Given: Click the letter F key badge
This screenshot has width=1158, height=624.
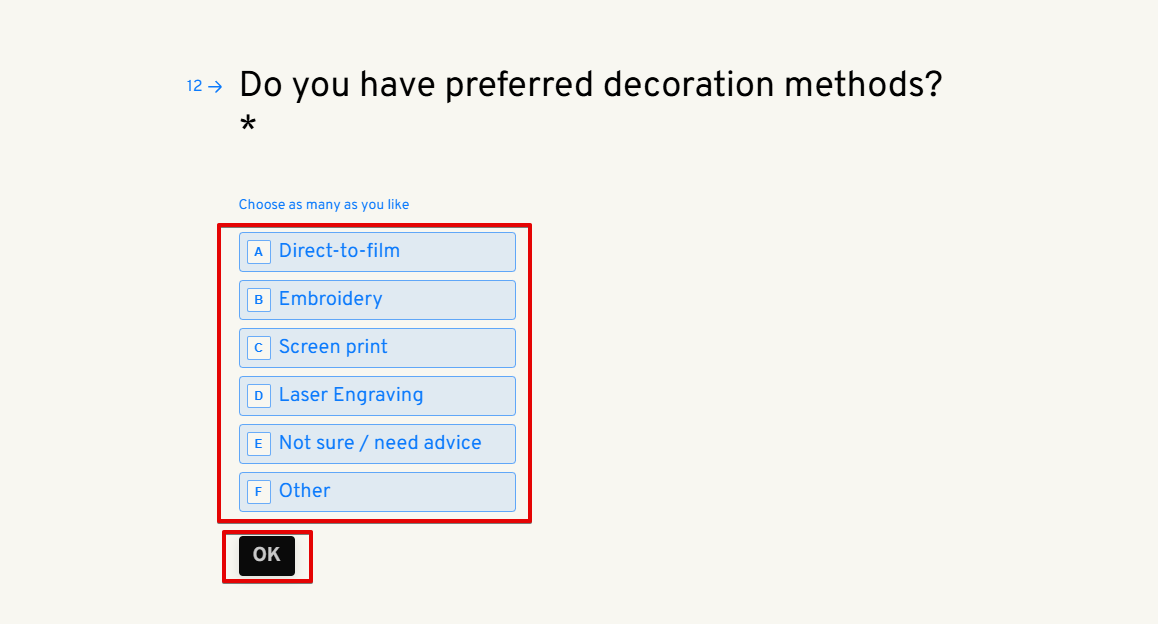Looking at the screenshot, I should click(x=259, y=492).
